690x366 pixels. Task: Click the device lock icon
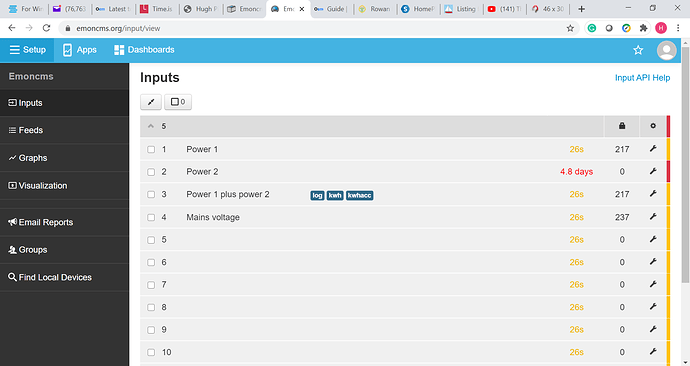[x=622, y=126]
